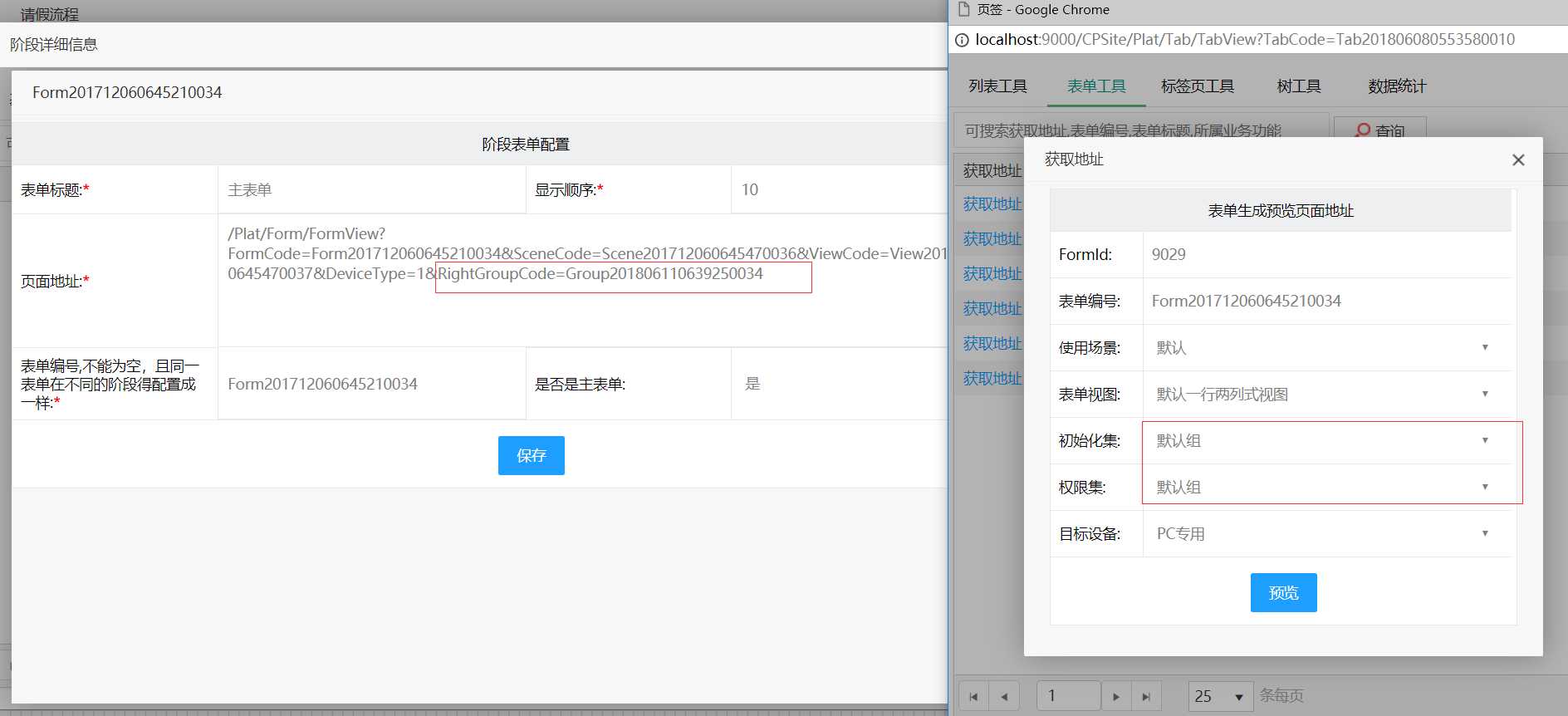Switch to the 树工具 tab

[x=1298, y=86]
